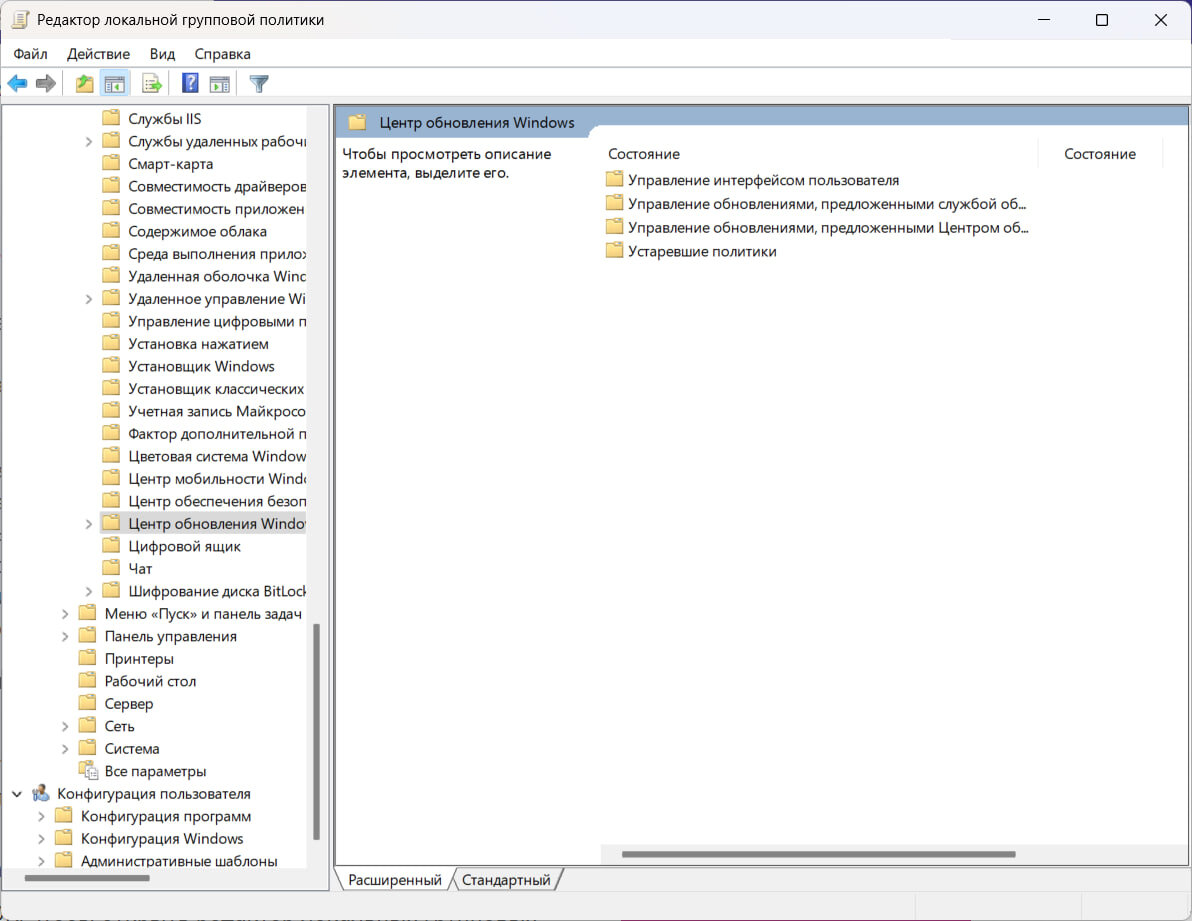The image size is (1192, 921).
Task: Switch to the Стандартный tab
Action: click(506, 880)
